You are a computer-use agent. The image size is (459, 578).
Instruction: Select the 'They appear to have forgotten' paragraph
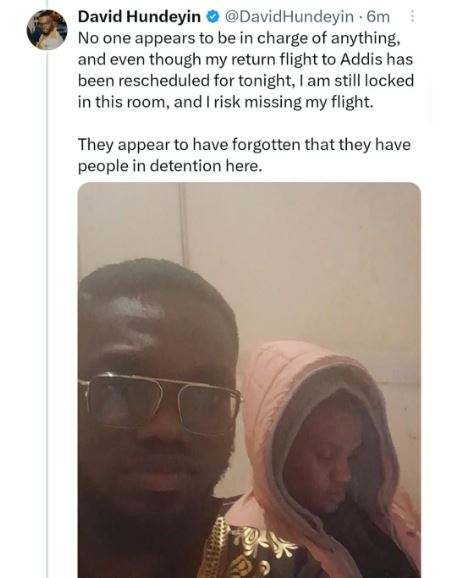244,155
